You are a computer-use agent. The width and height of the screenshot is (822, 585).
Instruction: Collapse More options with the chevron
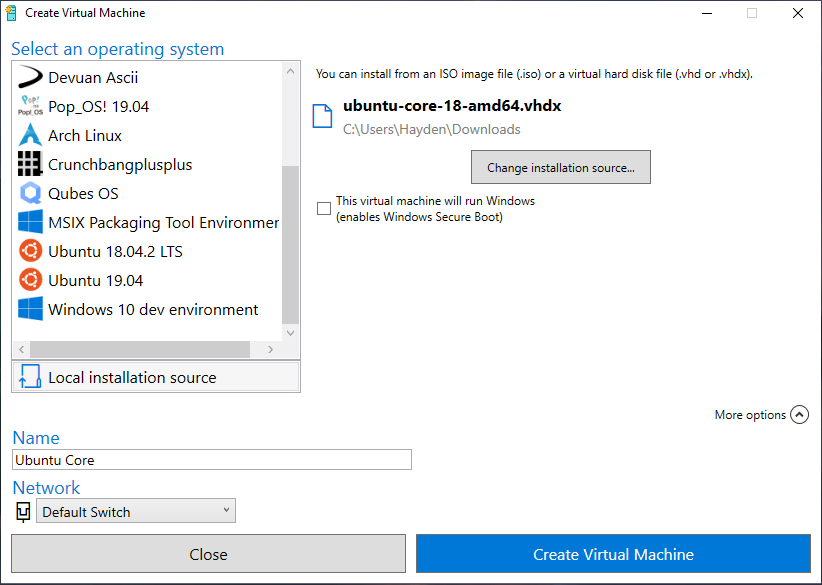pos(799,415)
